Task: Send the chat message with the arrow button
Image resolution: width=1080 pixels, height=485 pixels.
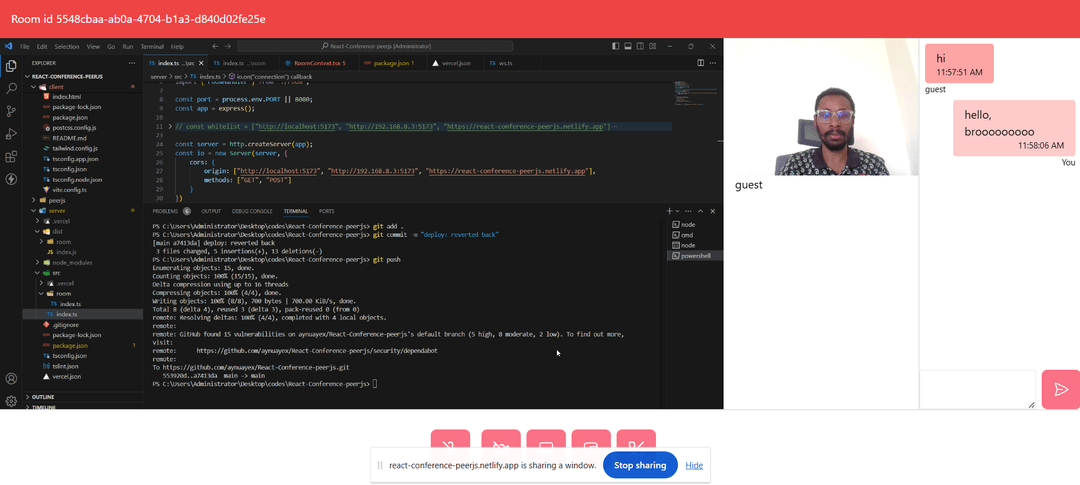Action: (x=1061, y=390)
